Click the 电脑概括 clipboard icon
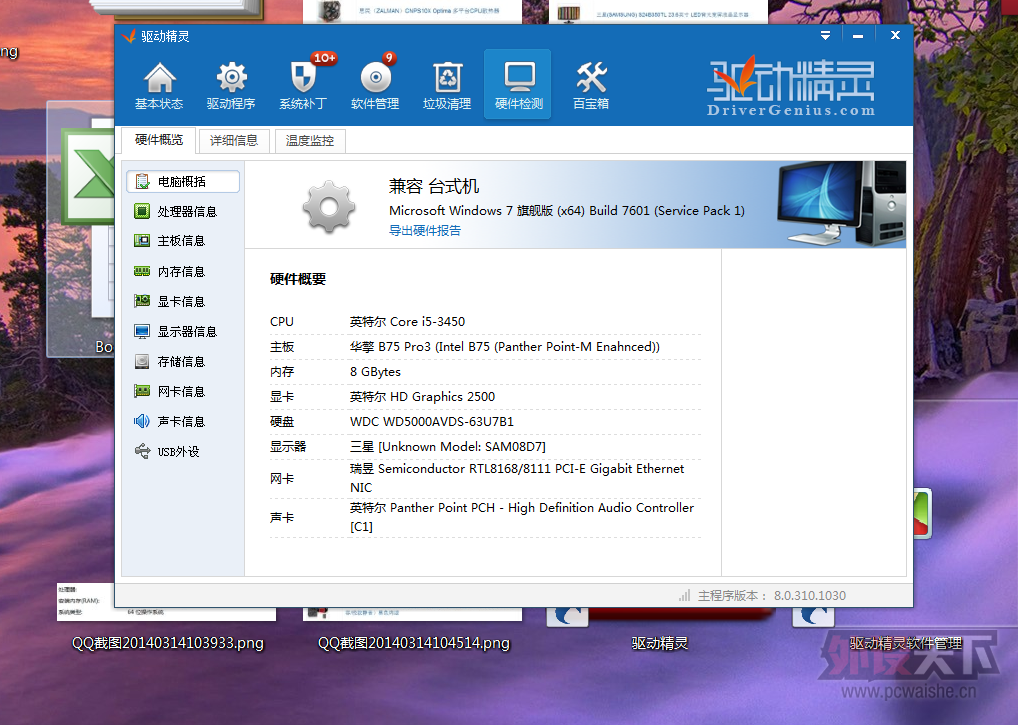Viewport: 1018px width, 725px height. coord(142,182)
